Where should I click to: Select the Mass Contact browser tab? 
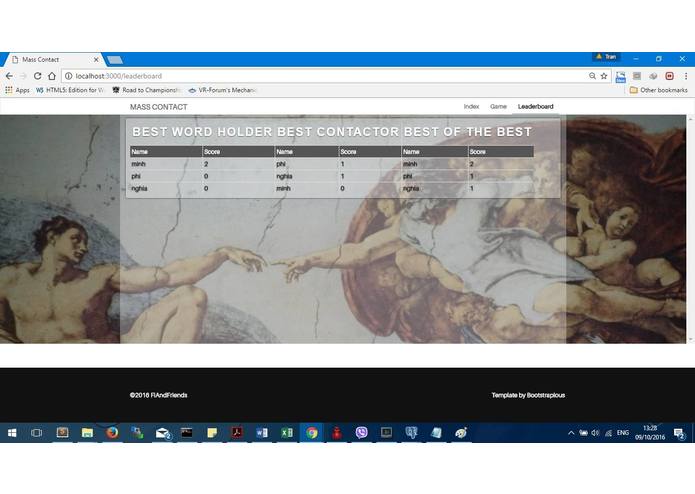pyautogui.click(x=53, y=59)
